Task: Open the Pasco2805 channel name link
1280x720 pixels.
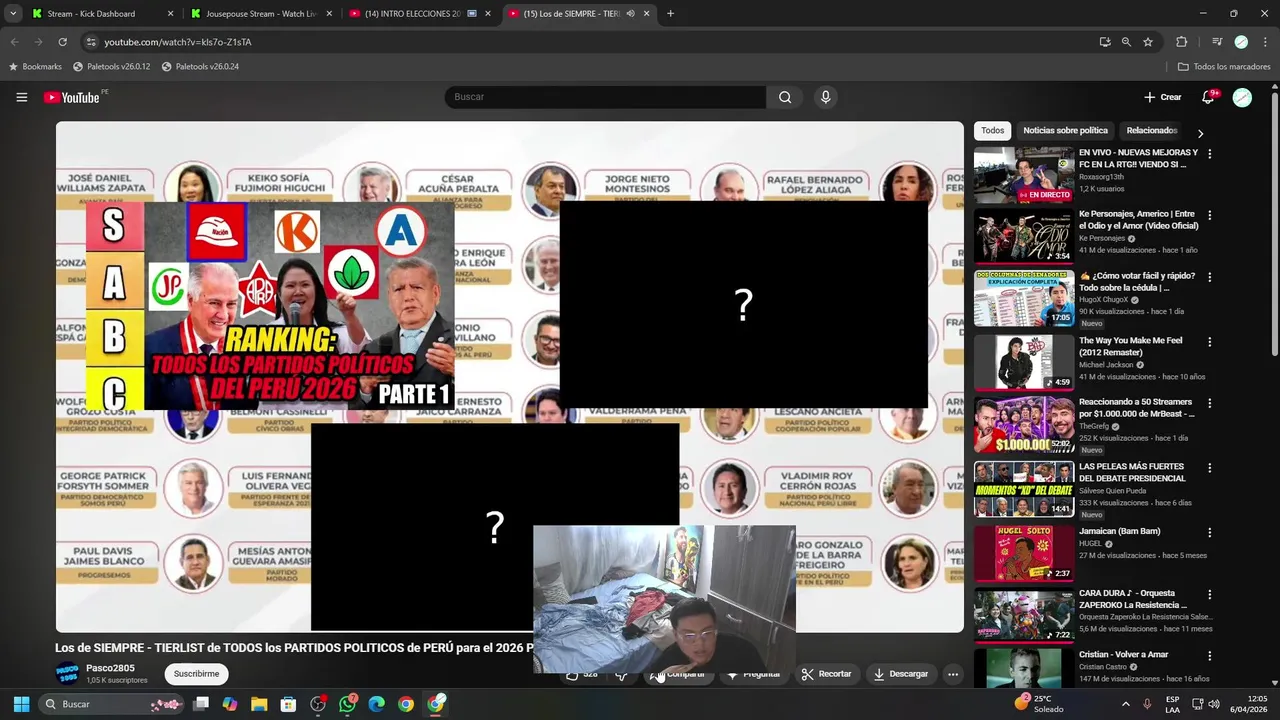Action: point(110,667)
